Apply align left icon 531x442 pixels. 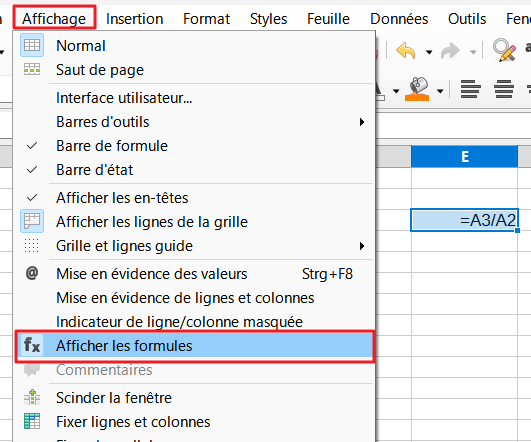pos(471,89)
